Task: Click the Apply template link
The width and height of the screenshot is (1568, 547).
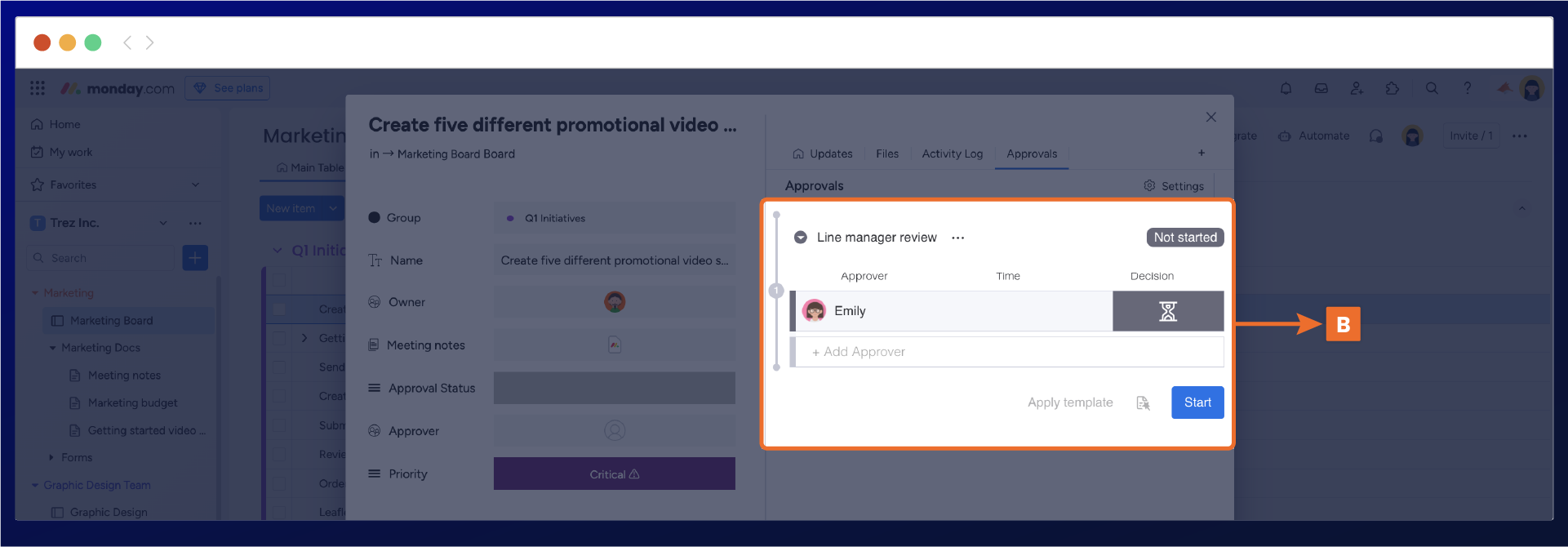Action: [x=1069, y=402]
